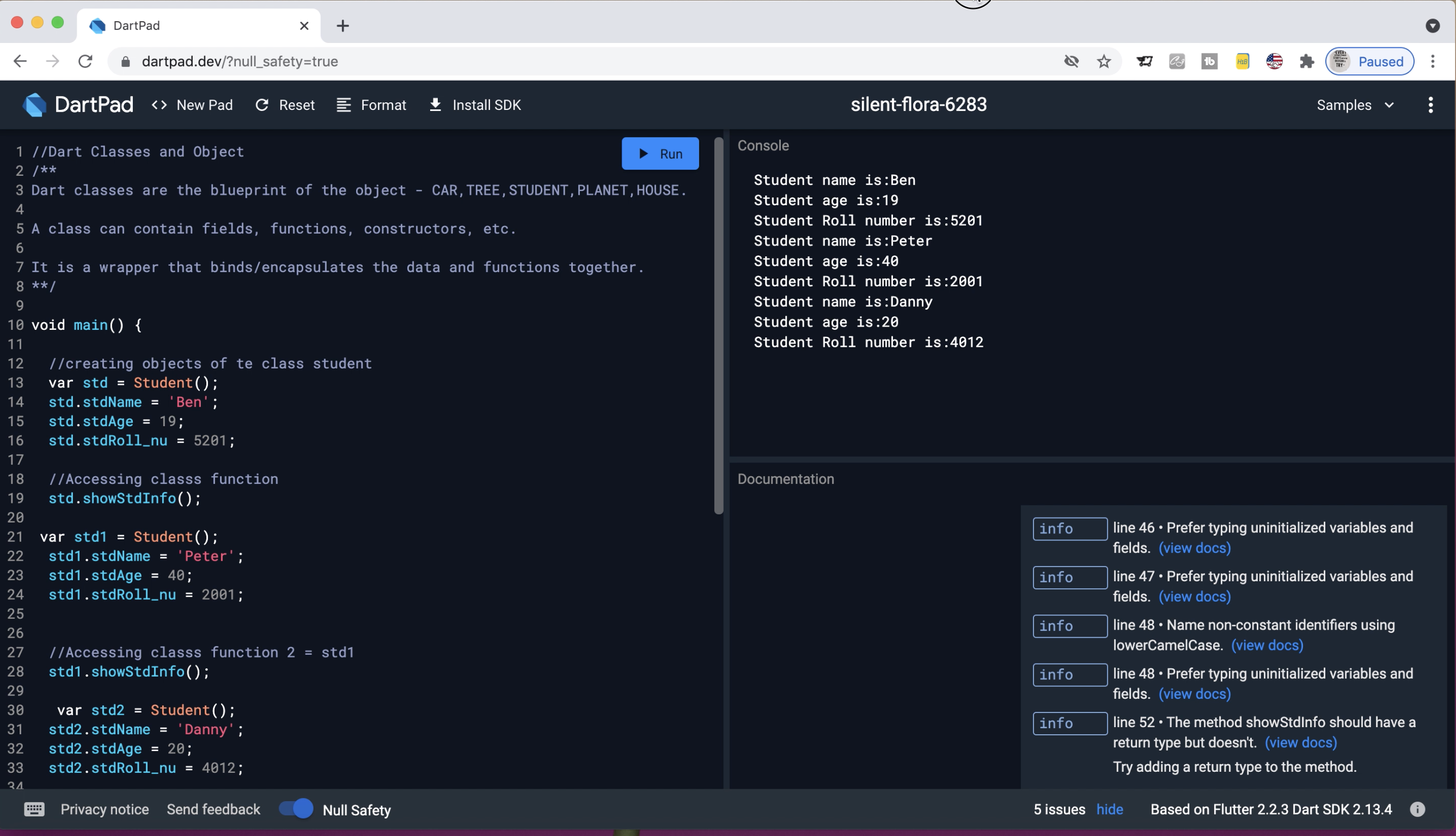The image size is (1456, 836).
Task: Hide the 5 issues list
Action: point(1109,809)
